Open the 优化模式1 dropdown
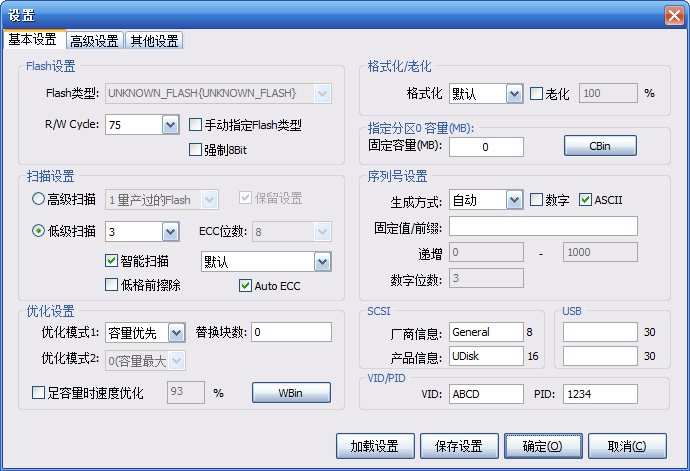 [176, 333]
